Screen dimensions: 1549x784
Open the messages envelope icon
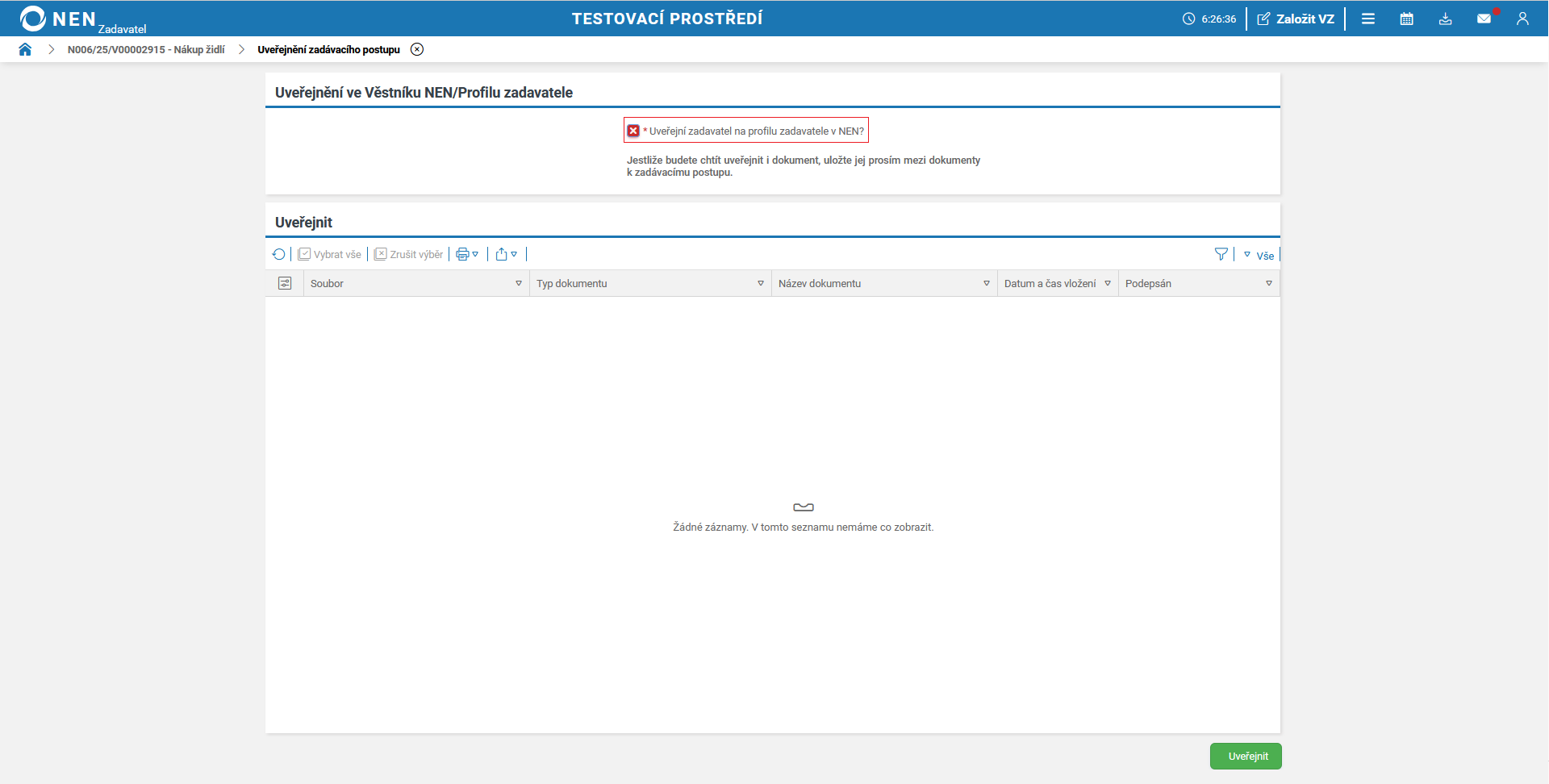click(x=1484, y=19)
